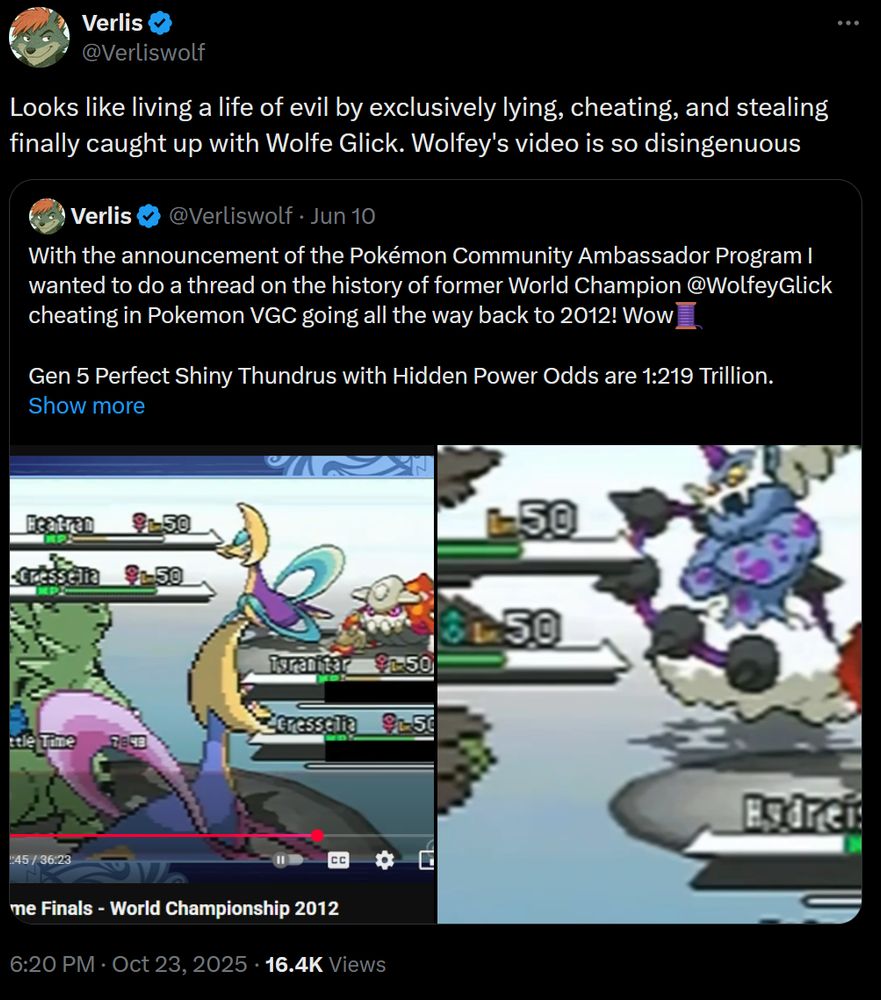This screenshot has height=1000, width=881.
Task: Click the quoted tweet's small Verlis avatar
Action: (x=47, y=216)
